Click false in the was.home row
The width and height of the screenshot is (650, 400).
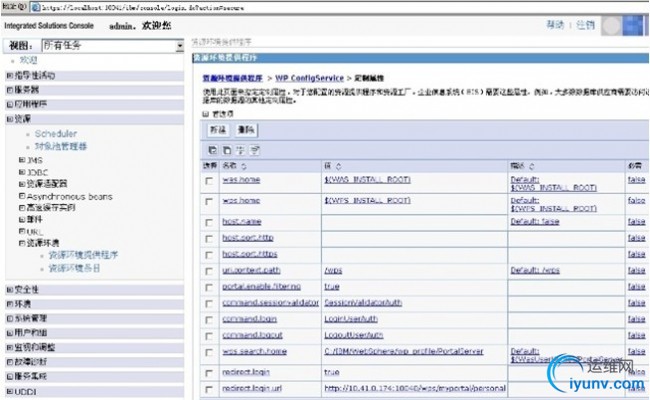pyautogui.click(x=636, y=179)
